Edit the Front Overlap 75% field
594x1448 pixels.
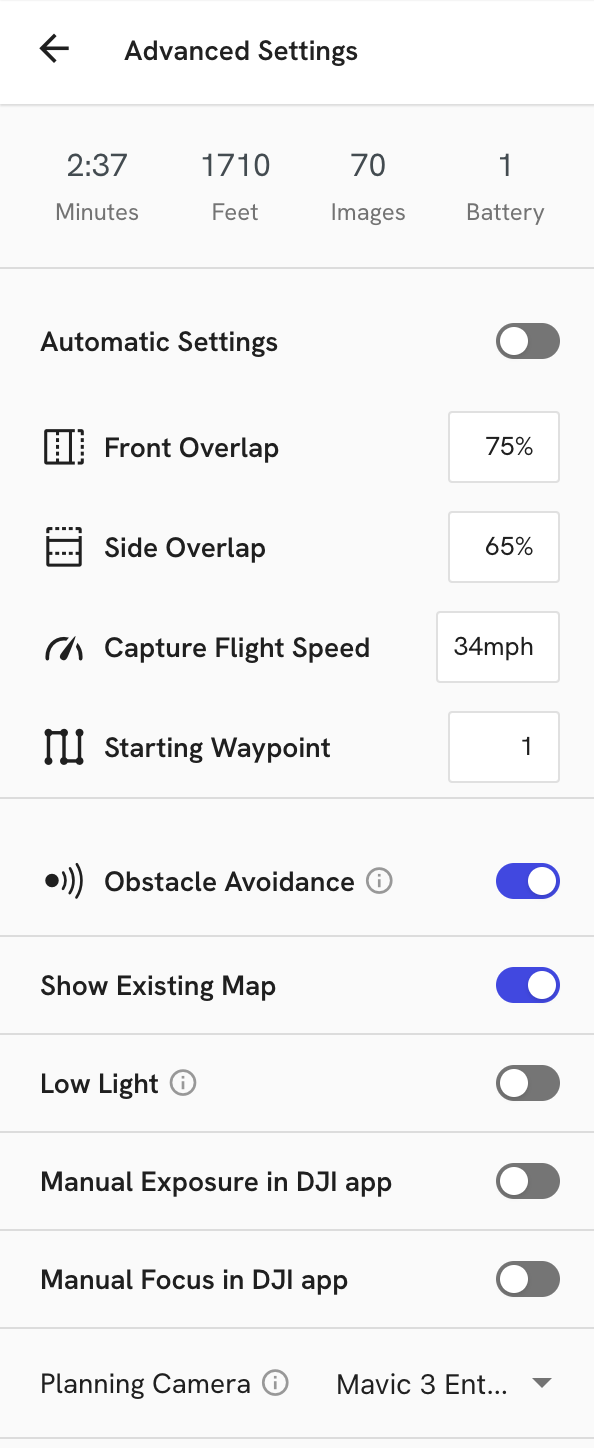(504, 447)
